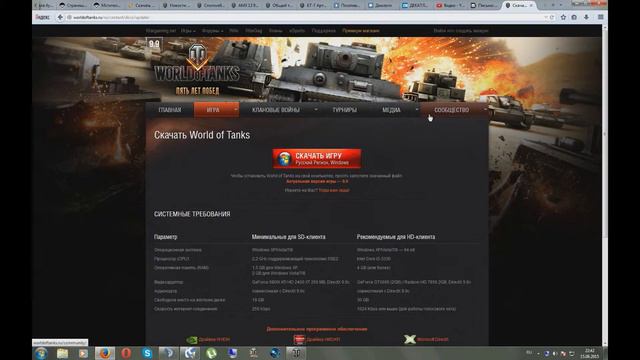Go back with the browser back arrow
640x360 pixels.
coord(60,17)
